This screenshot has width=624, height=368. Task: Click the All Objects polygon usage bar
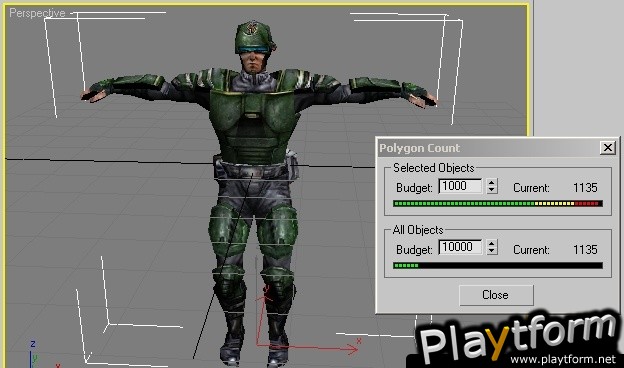point(497,265)
